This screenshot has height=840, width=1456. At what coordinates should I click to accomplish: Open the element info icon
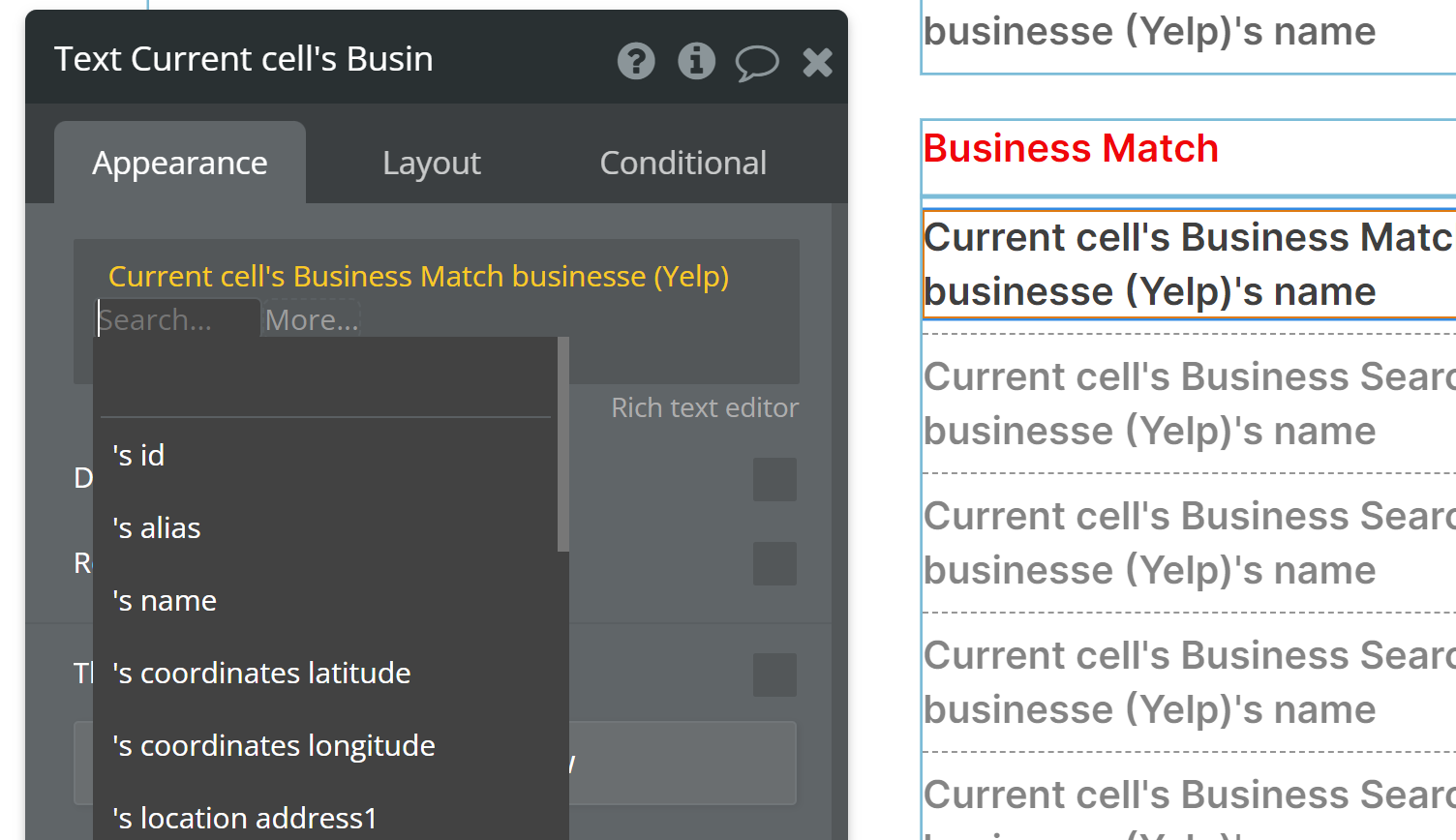click(x=696, y=62)
